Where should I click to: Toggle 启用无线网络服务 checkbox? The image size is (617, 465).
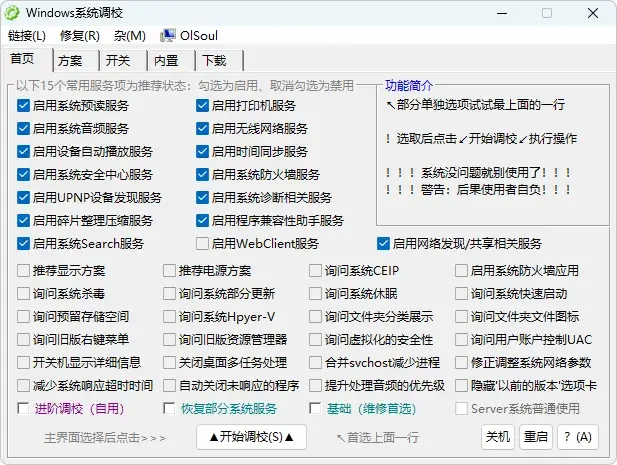click(x=202, y=129)
